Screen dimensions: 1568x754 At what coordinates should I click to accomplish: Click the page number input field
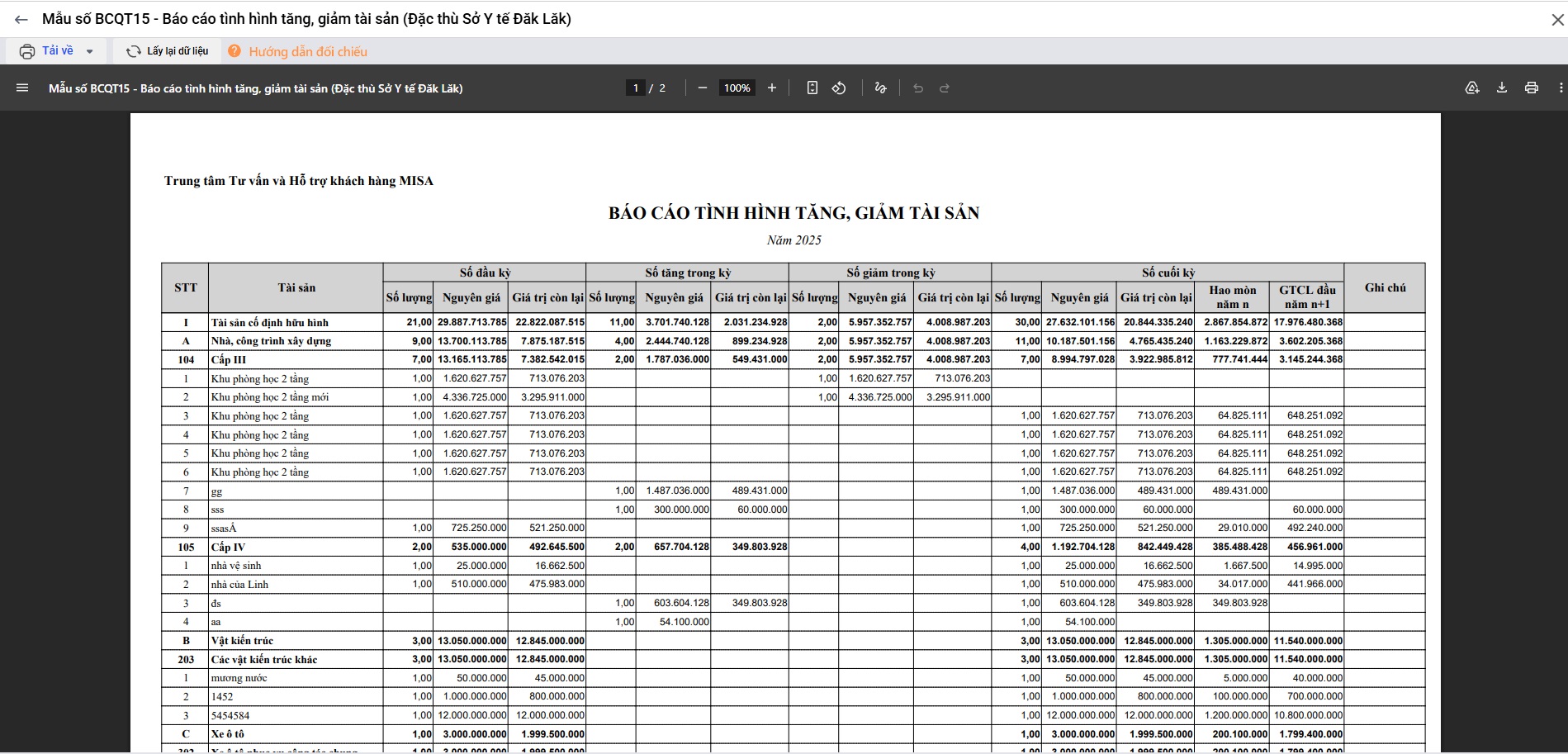(x=635, y=88)
